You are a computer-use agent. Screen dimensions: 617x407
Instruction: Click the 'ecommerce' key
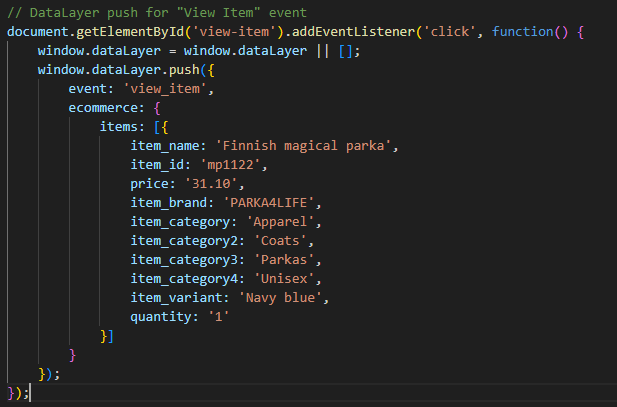(x=103, y=107)
